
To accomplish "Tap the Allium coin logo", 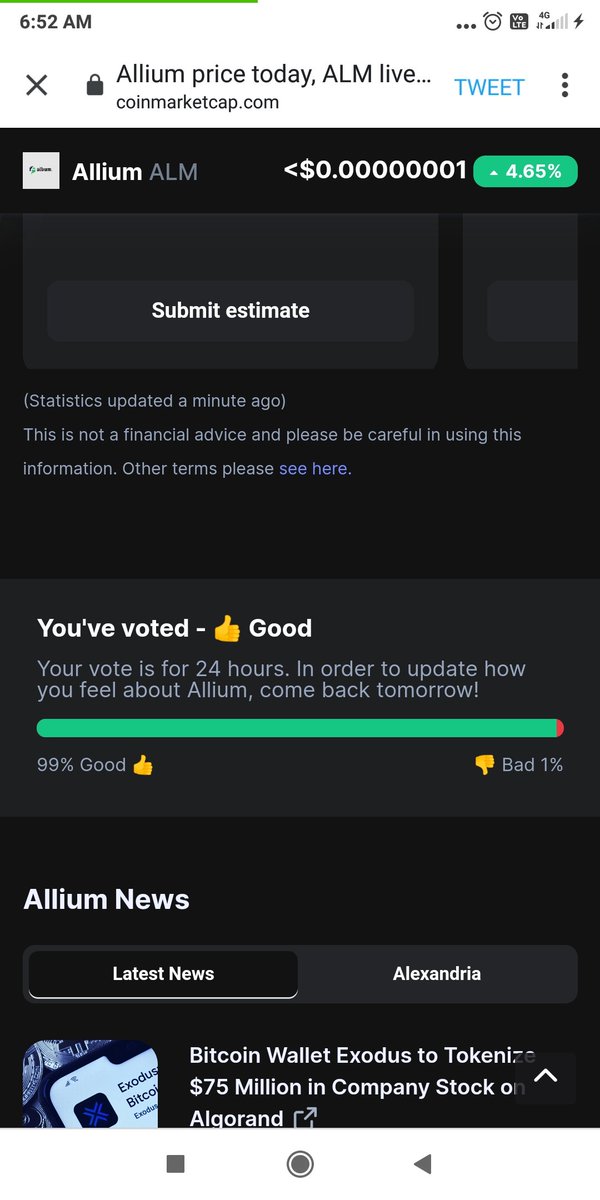I will pyautogui.click(x=41, y=171).
